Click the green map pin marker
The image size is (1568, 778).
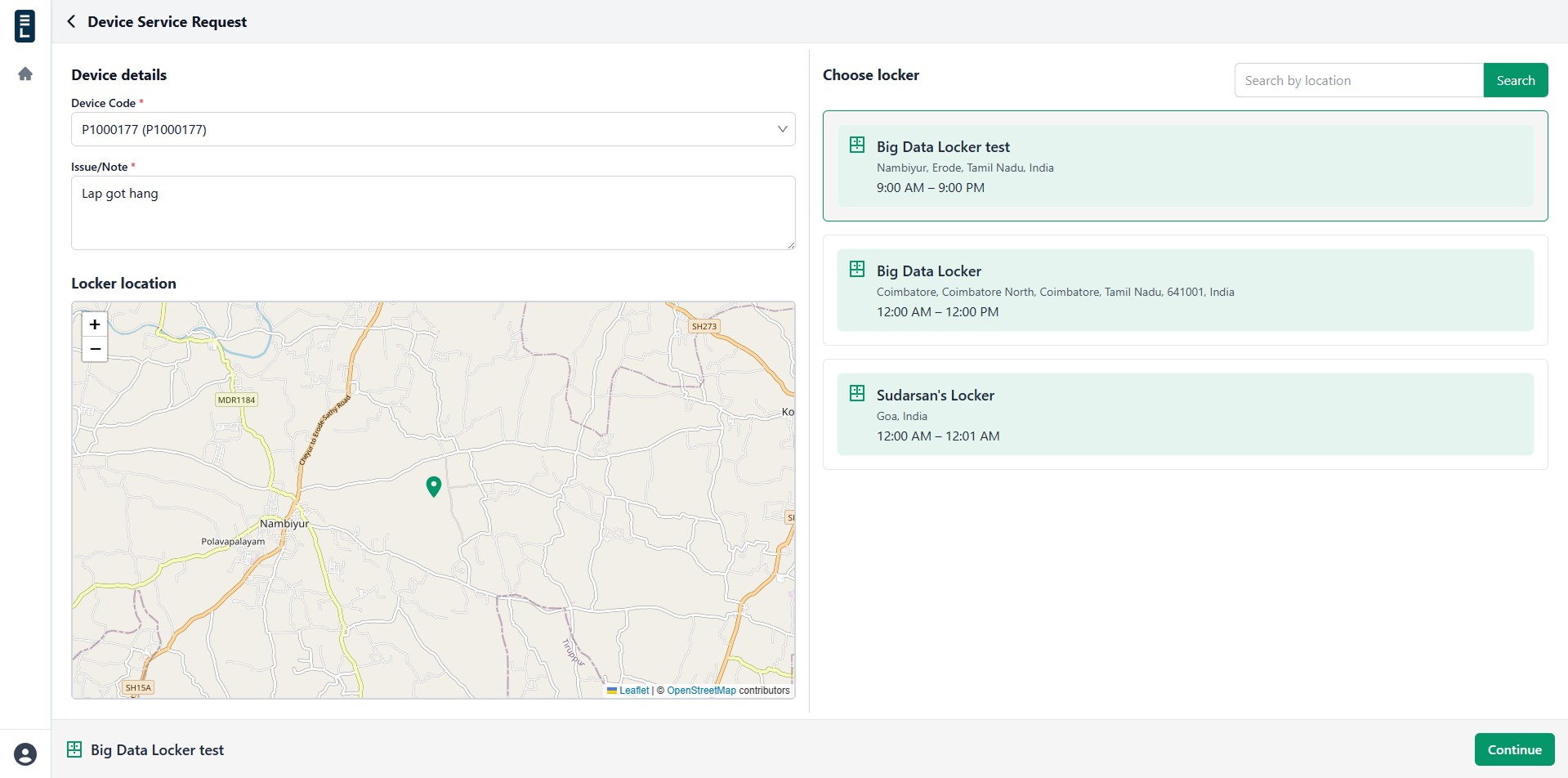434,486
